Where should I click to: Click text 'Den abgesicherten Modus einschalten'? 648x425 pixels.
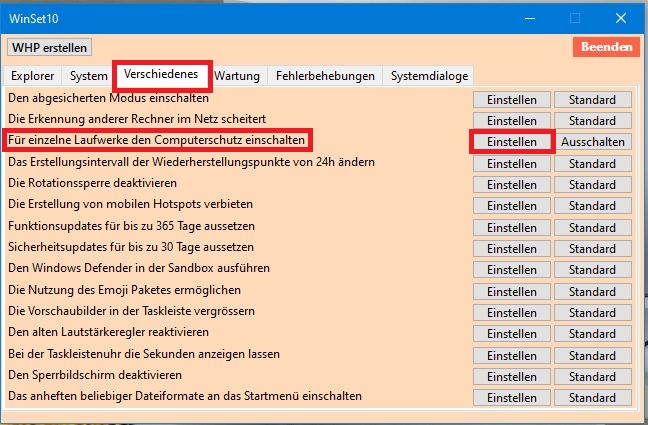pos(108,98)
